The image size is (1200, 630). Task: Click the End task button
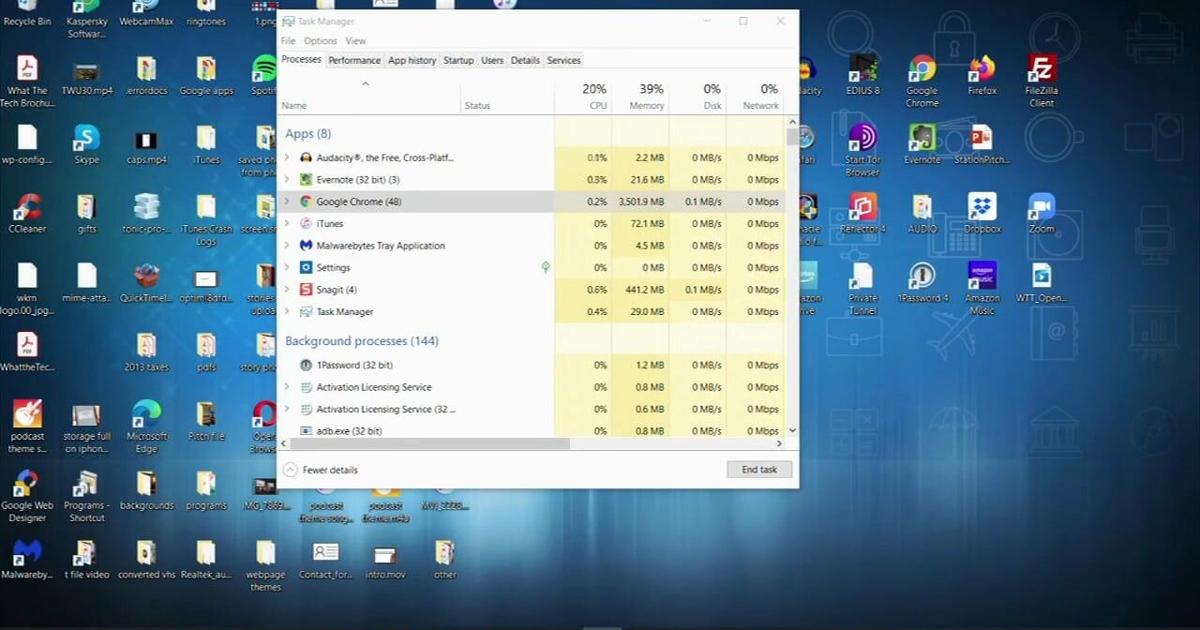pos(758,469)
